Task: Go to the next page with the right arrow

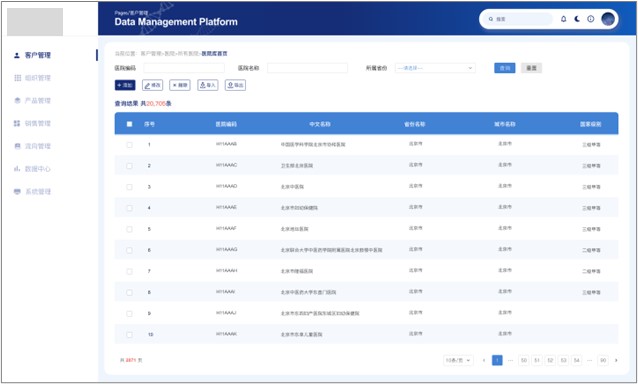Action: pos(616,360)
